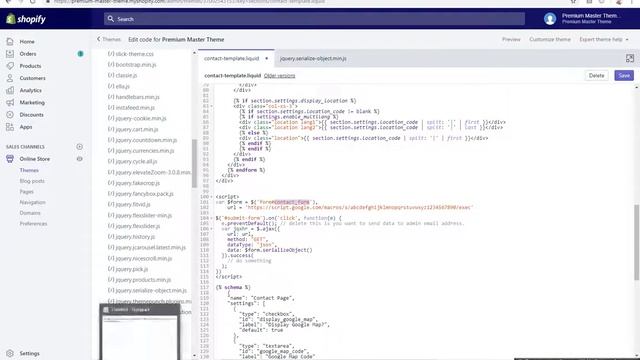Click the Apps grid icon

[x=10, y=127]
